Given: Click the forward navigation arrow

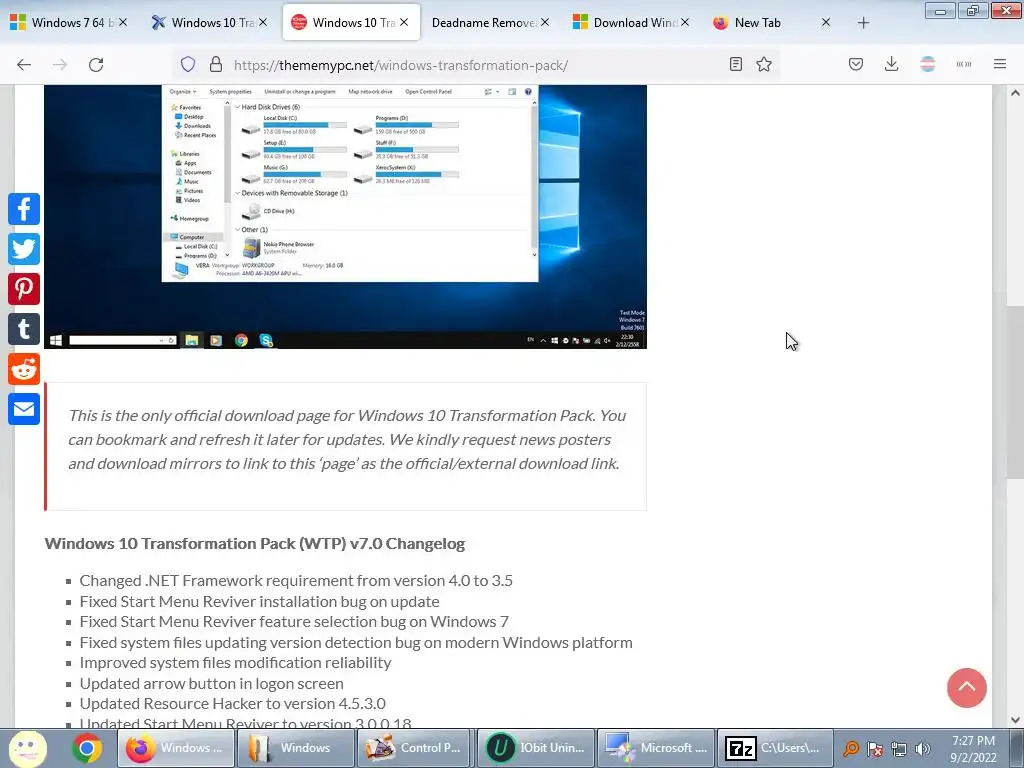Looking at the screenshot, I should [x=60, y=65].
